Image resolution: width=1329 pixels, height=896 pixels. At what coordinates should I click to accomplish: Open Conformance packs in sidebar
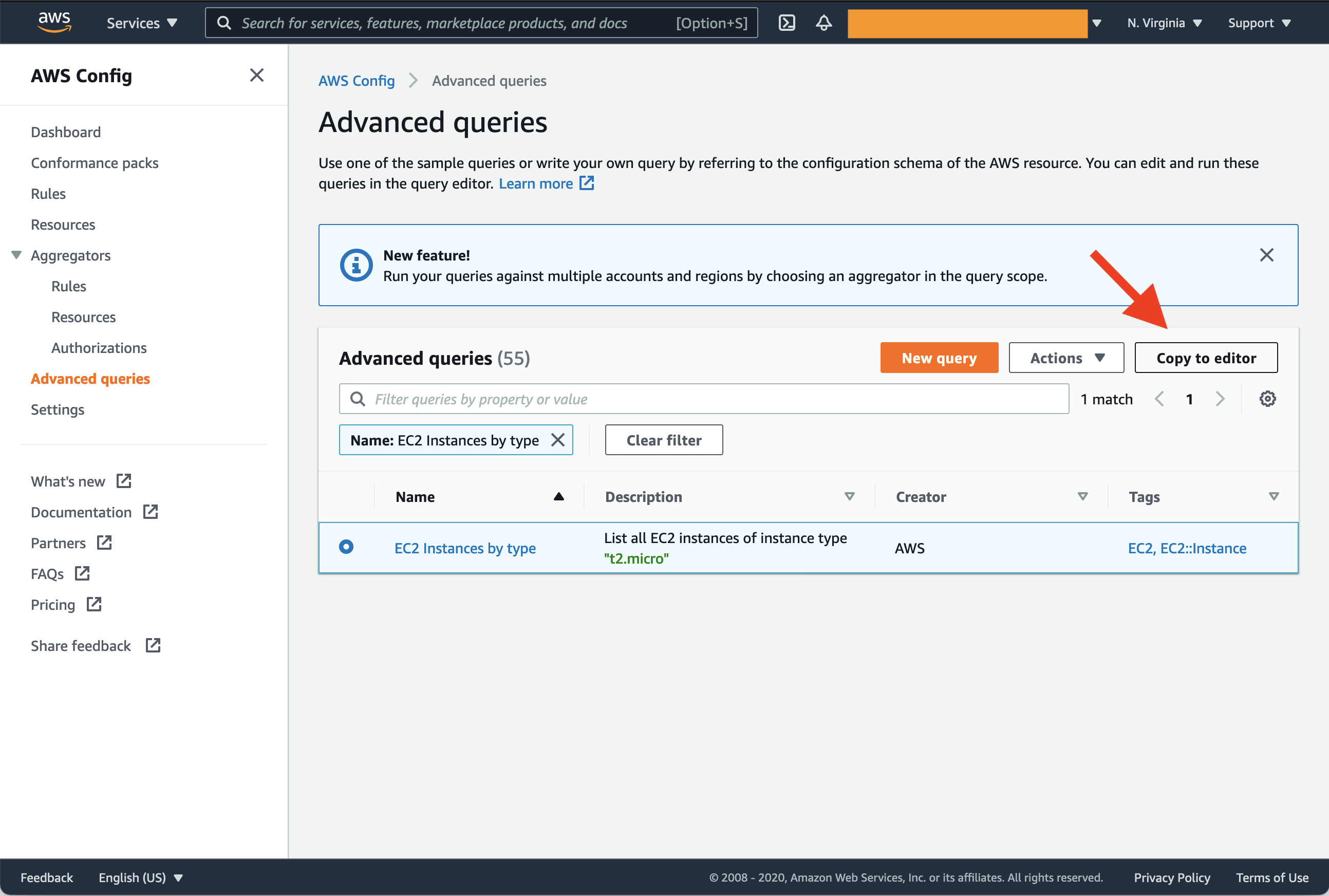click(x=95, y=163)
